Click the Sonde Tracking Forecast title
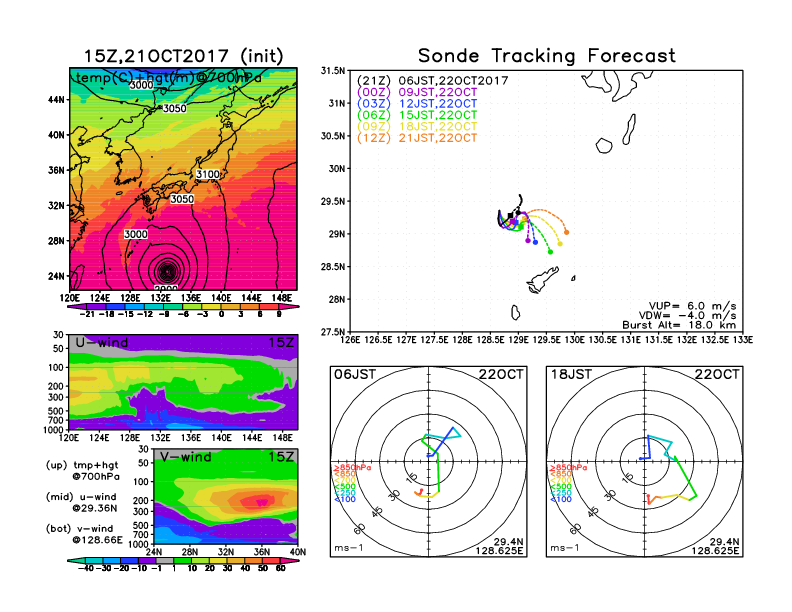 [546, 56]
